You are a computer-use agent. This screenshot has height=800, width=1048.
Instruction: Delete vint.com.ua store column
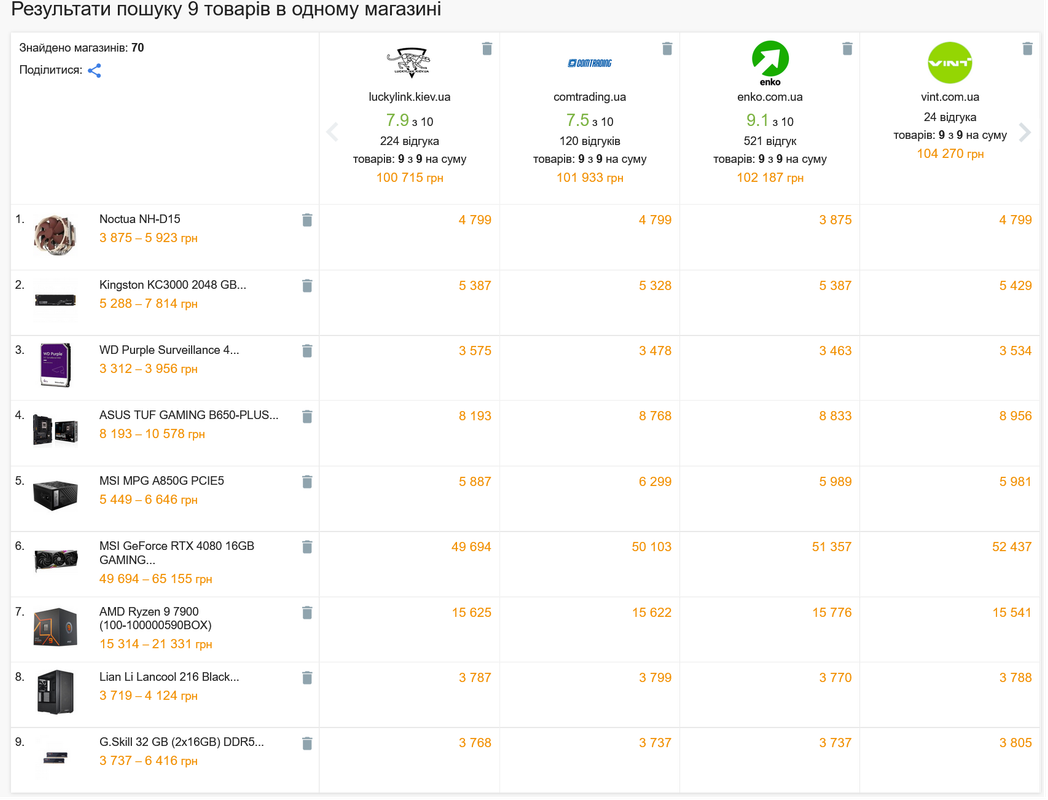(x=1027, y=49)
